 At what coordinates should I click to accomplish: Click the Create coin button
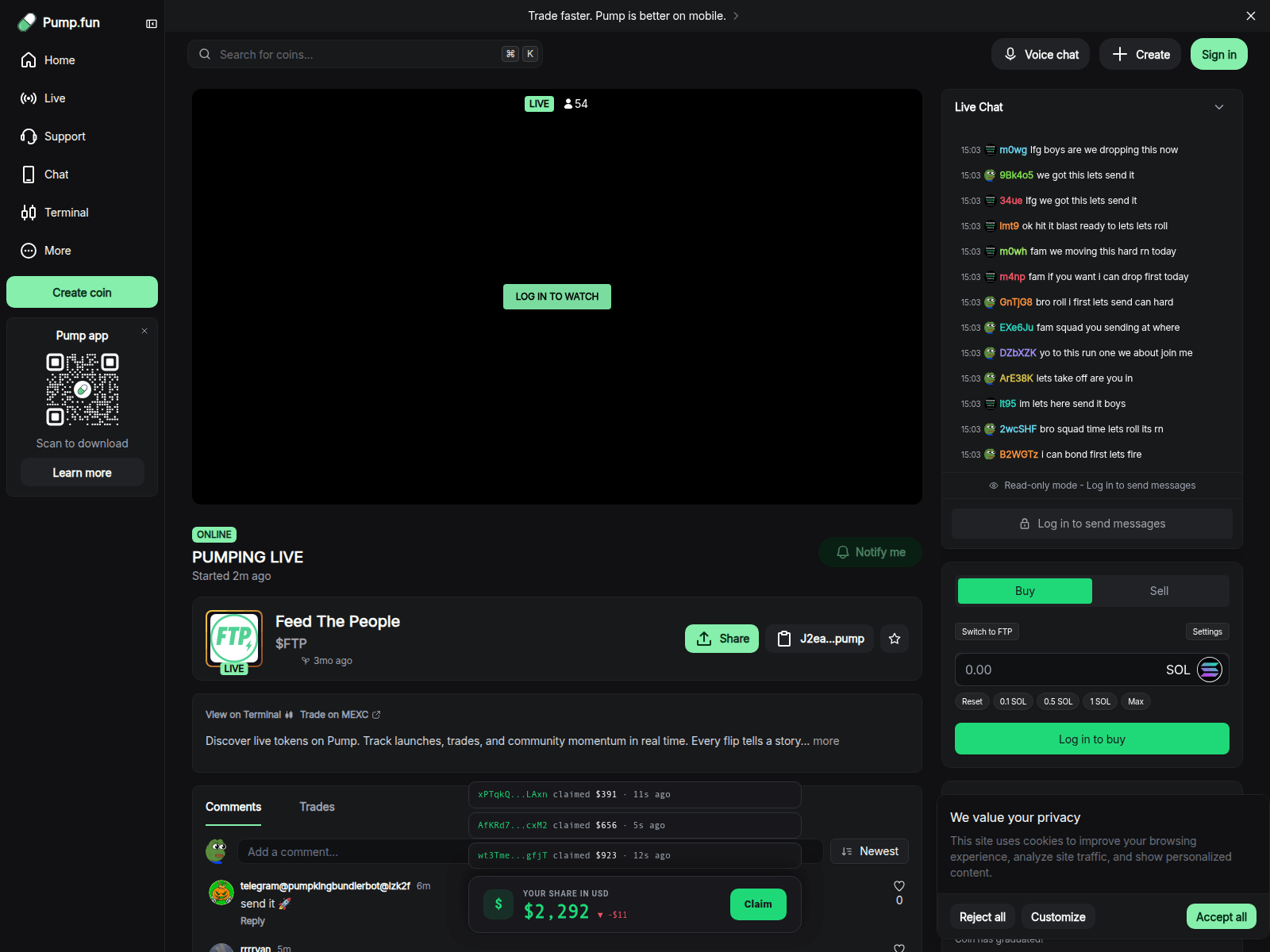[x=83, y=292]
